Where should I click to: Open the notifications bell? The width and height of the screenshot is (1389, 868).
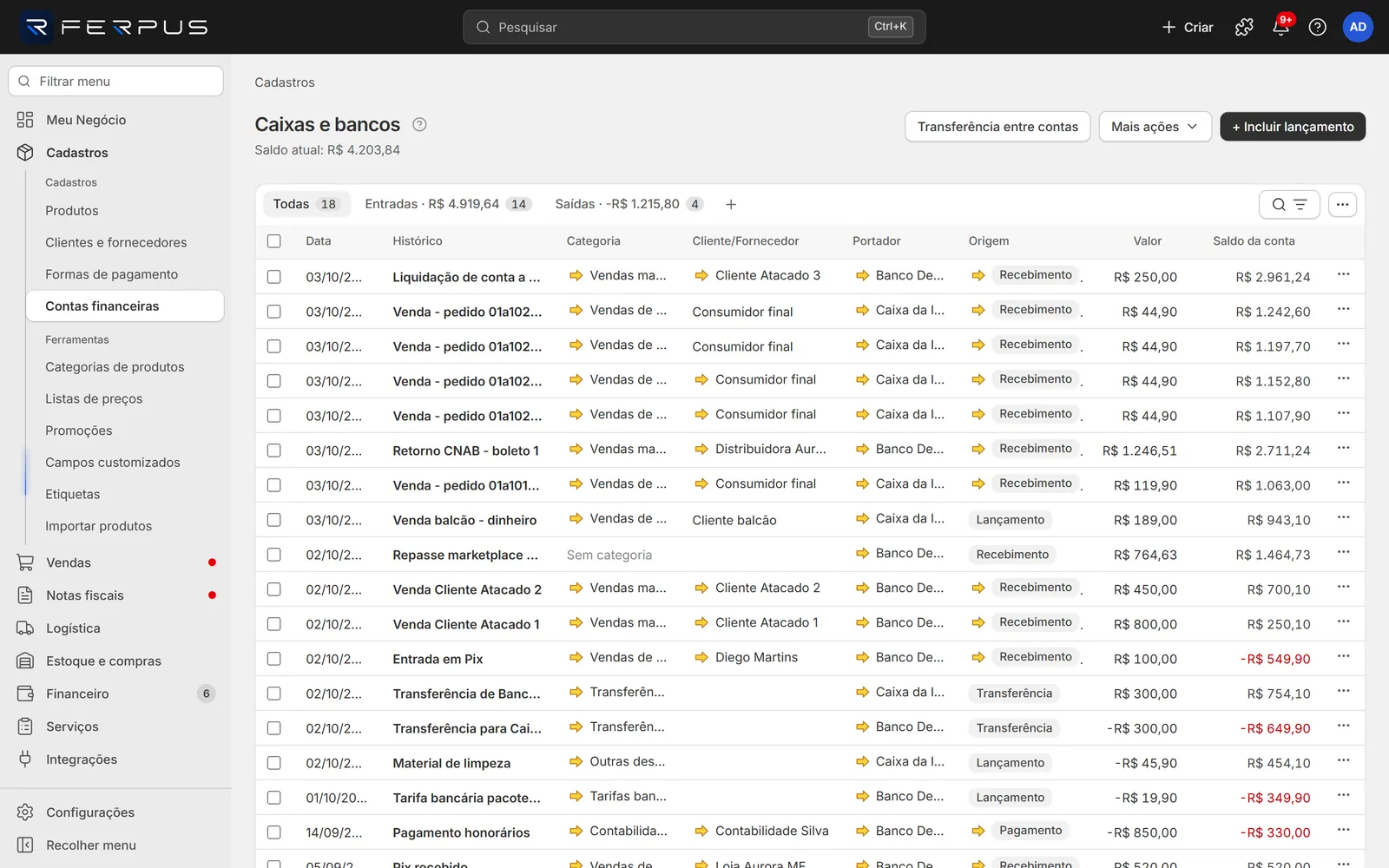click(1280, 27)
